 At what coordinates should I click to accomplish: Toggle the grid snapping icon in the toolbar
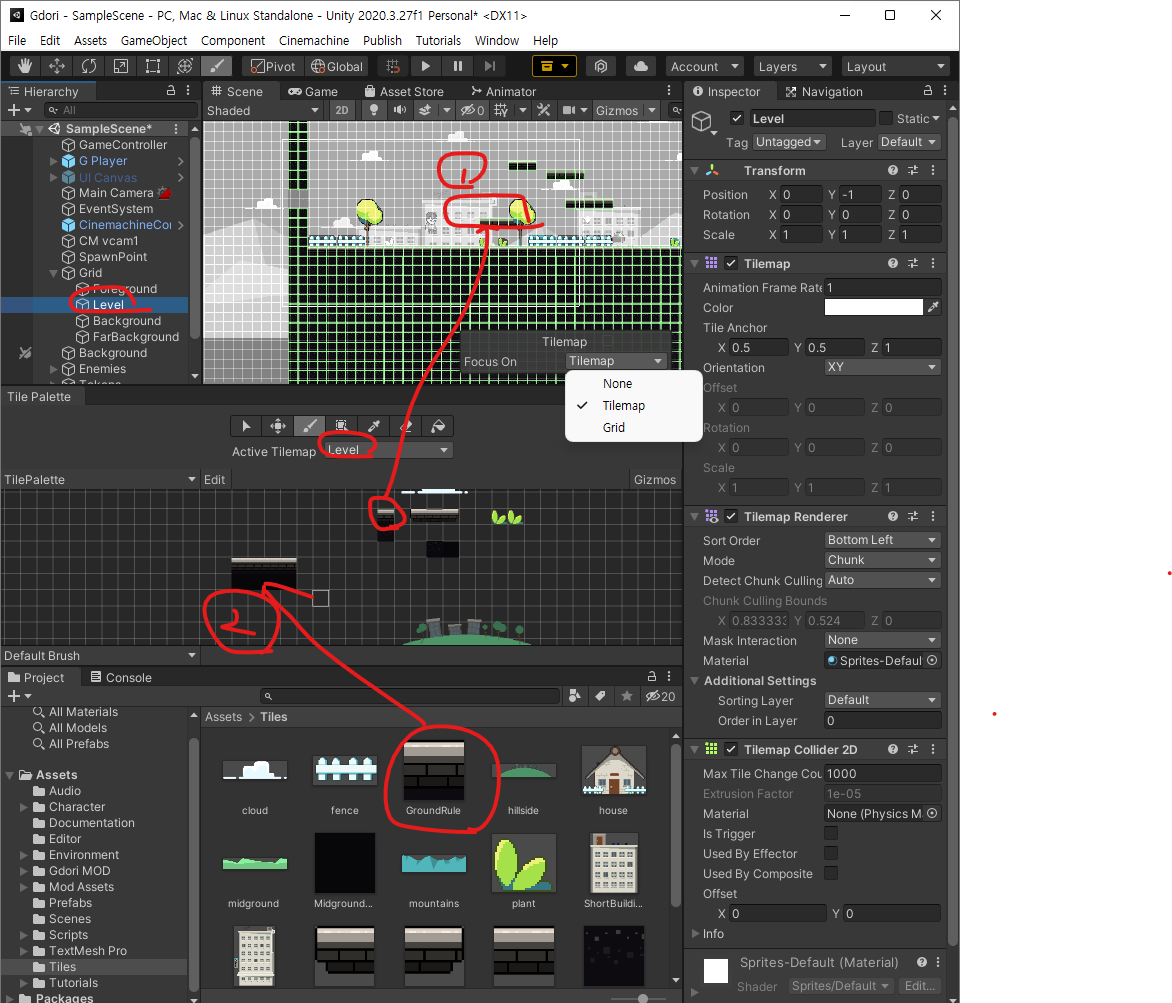tap(393, 67)
